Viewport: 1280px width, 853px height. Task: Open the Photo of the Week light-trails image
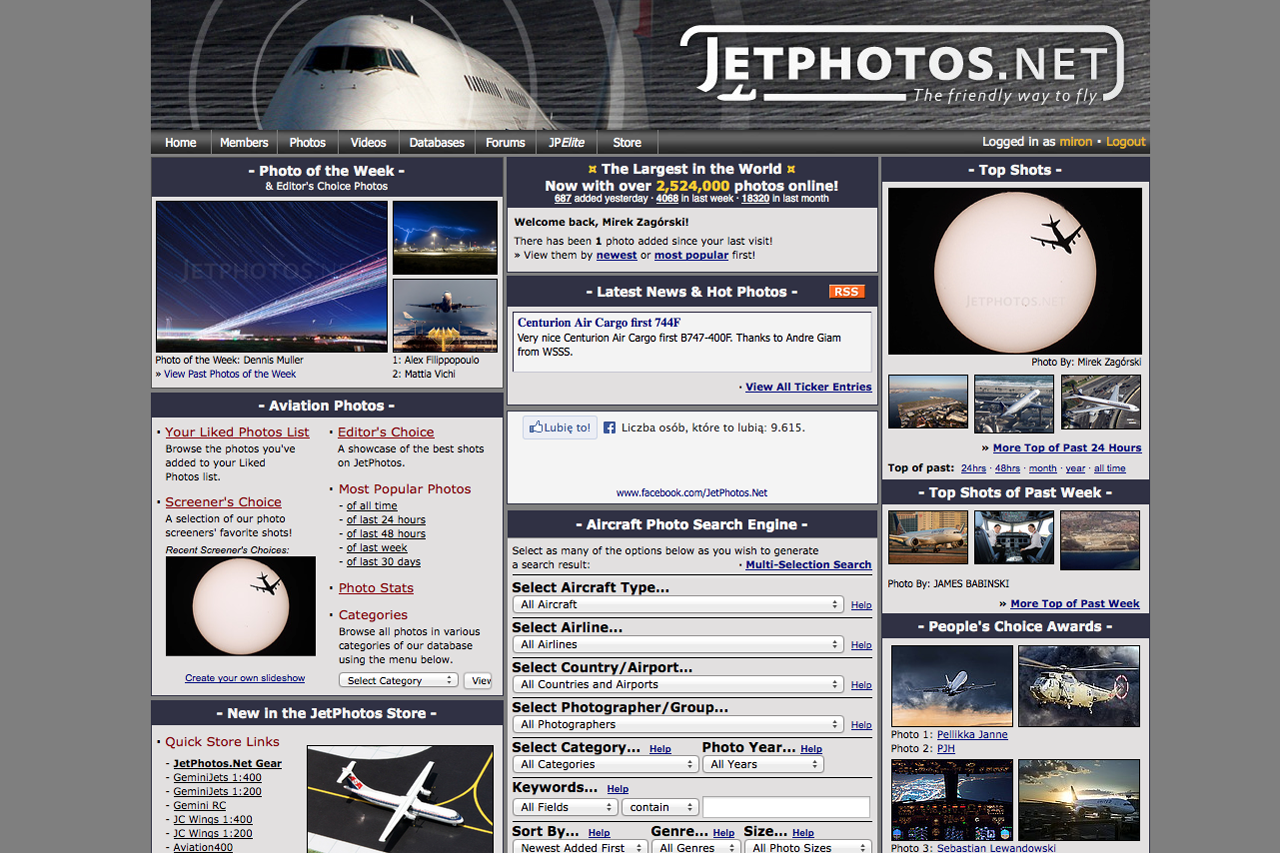pos(271,276)
